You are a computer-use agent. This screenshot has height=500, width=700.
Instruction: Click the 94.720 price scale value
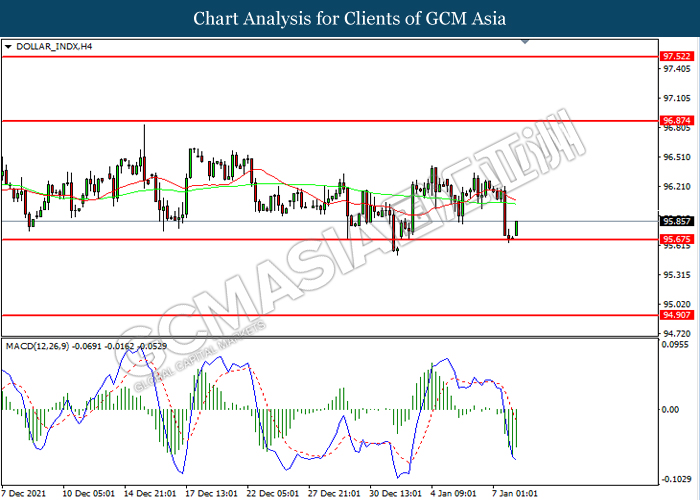[x=676, y=333]
